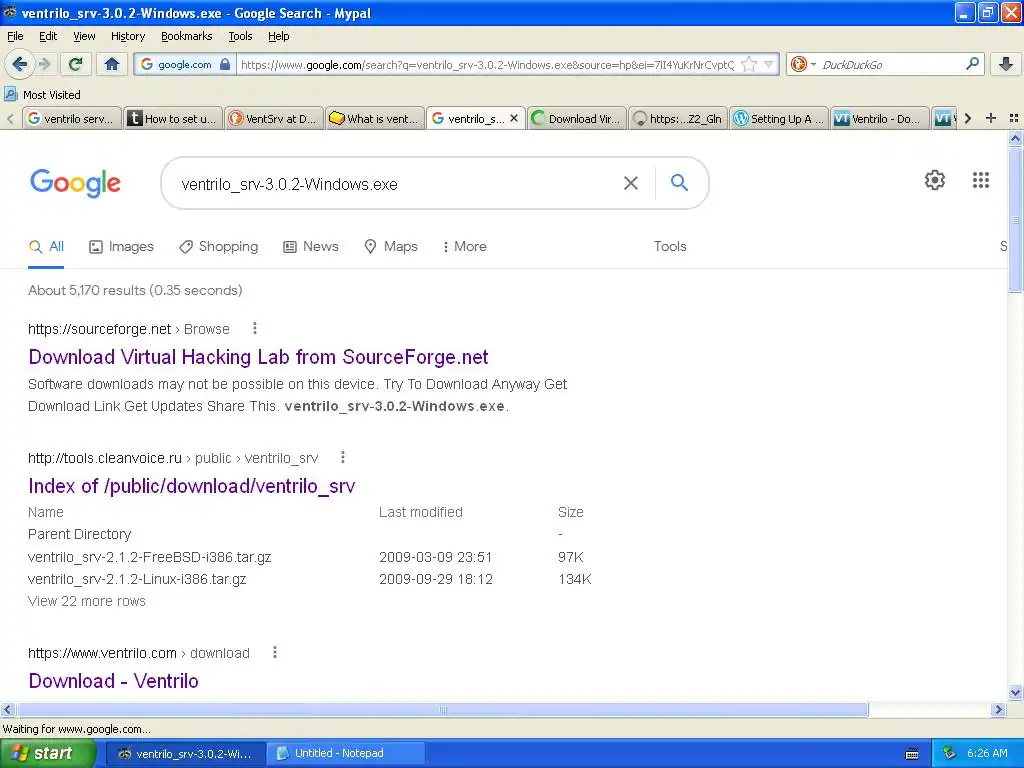Switch to Shopping results

click(219, 247)
